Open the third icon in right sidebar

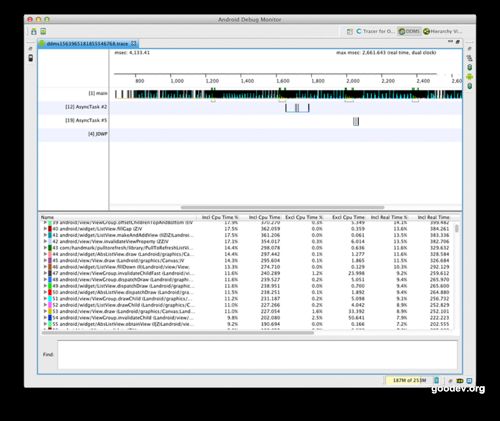470,68
